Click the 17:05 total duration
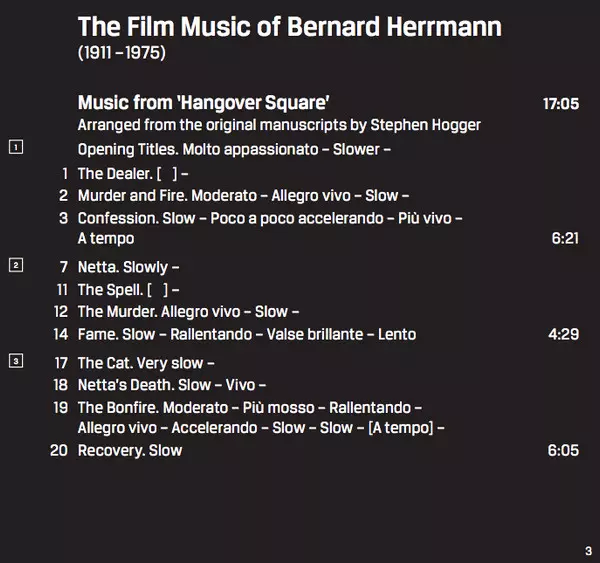600x563 pixels. tap(560, 103)
